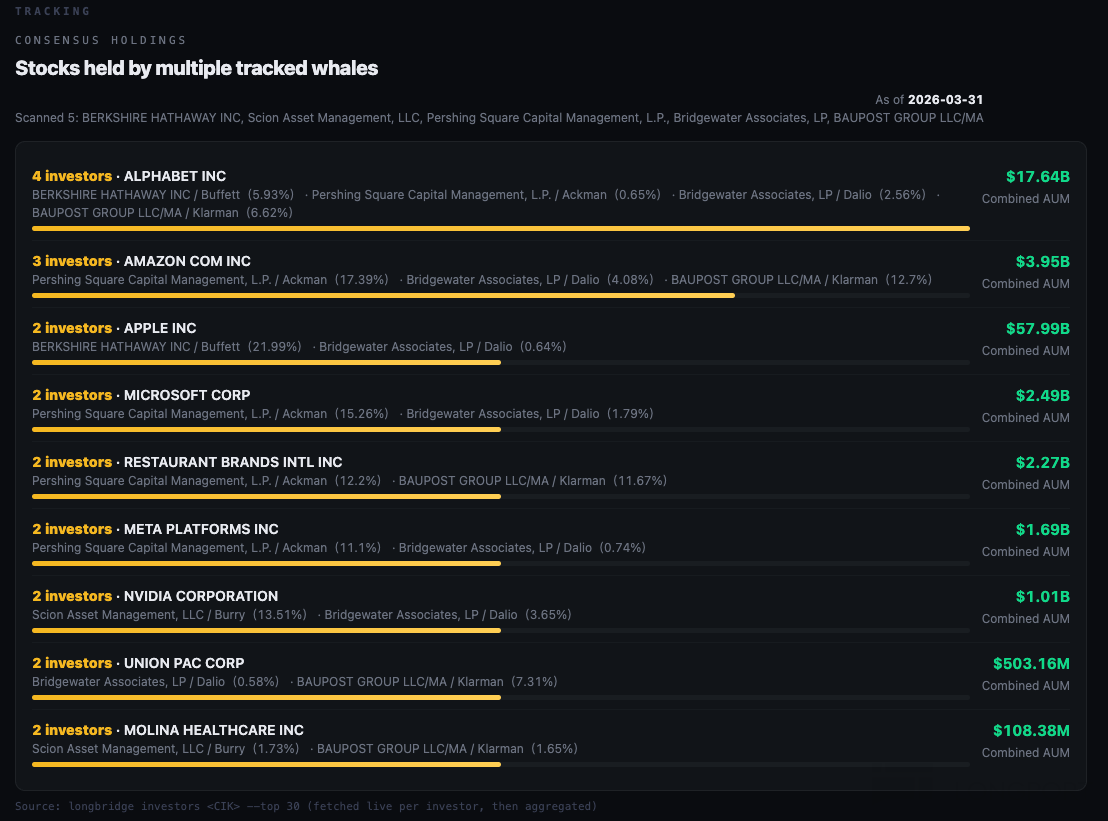Click the $503.16M combined AUM value

pyautogui.click(x=1031, y=663)
